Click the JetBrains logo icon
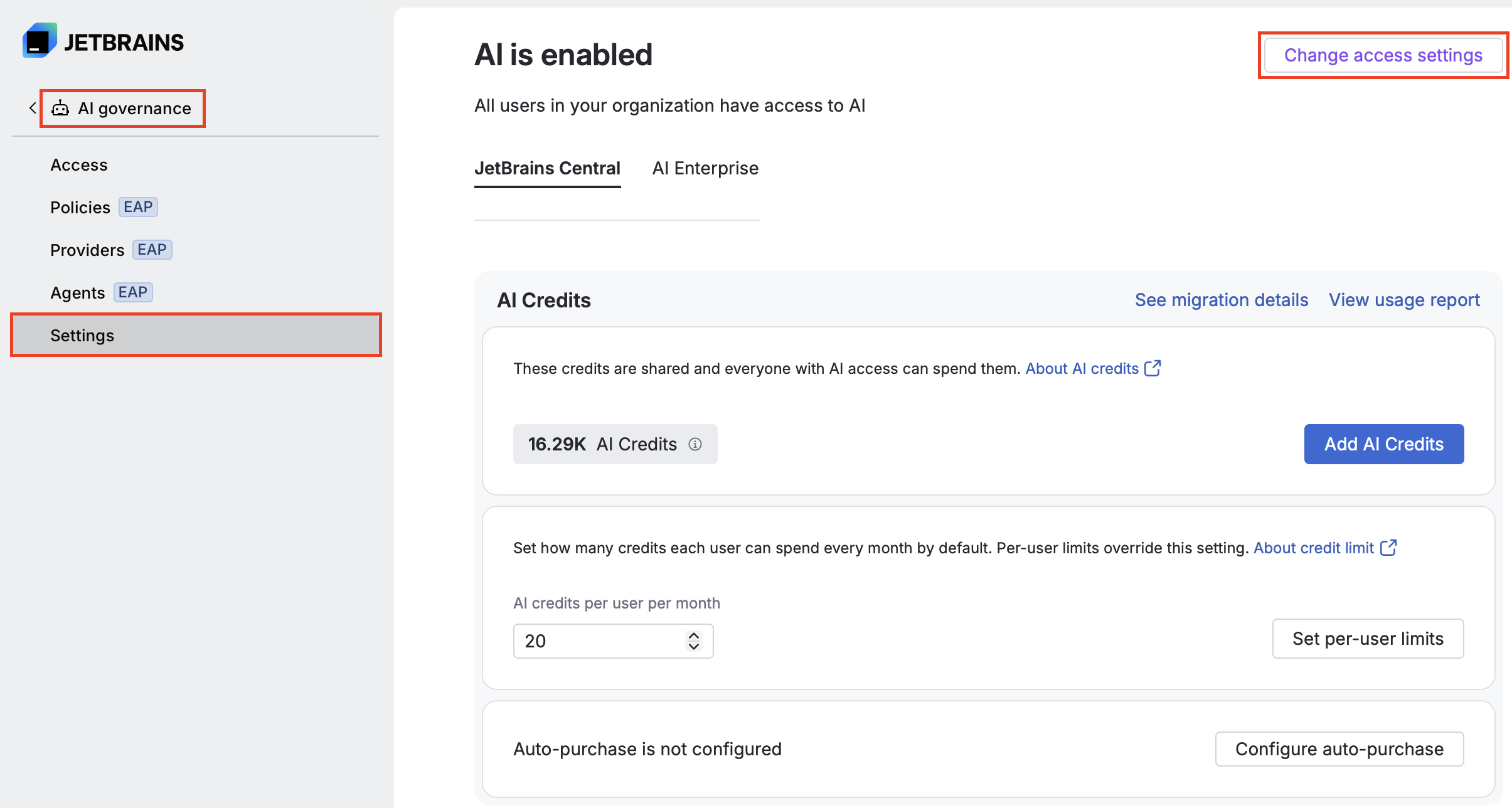The height and width of the screenshot is (808, 1512). [x=40, y=41]
